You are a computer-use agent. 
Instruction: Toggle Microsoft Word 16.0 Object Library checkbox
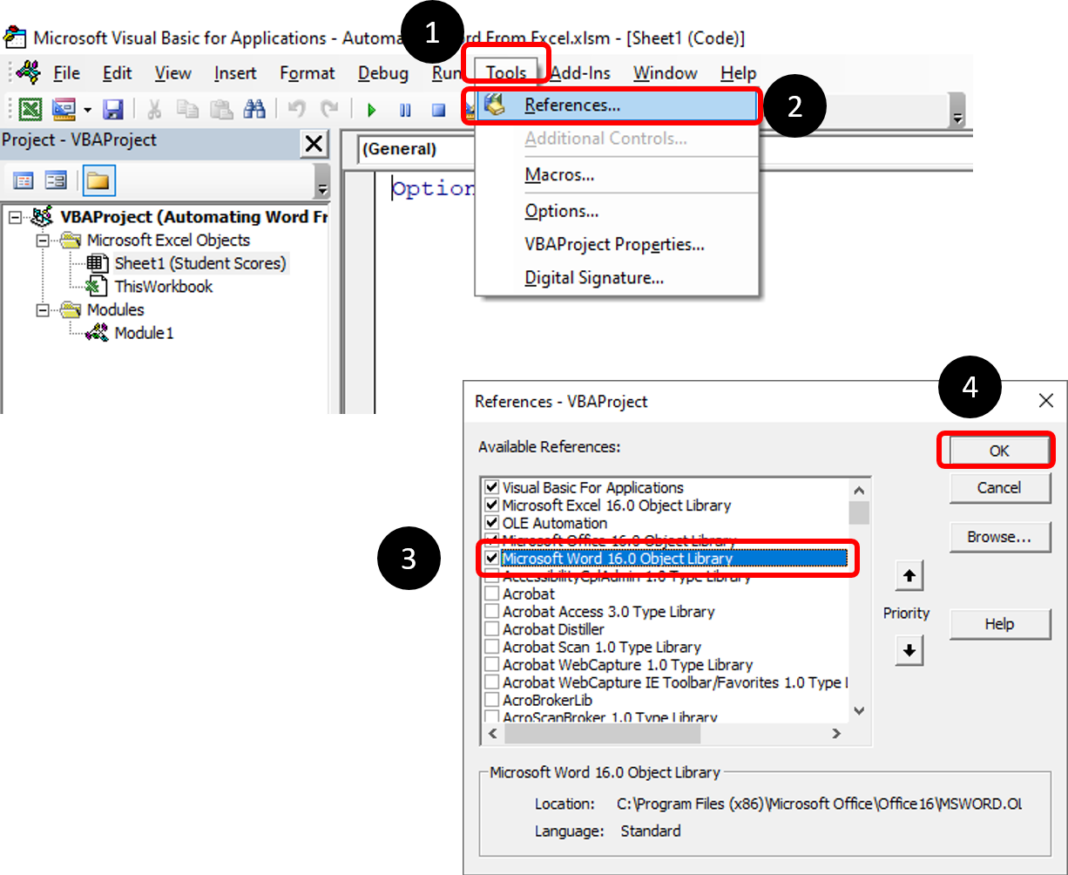click(492, 558)
